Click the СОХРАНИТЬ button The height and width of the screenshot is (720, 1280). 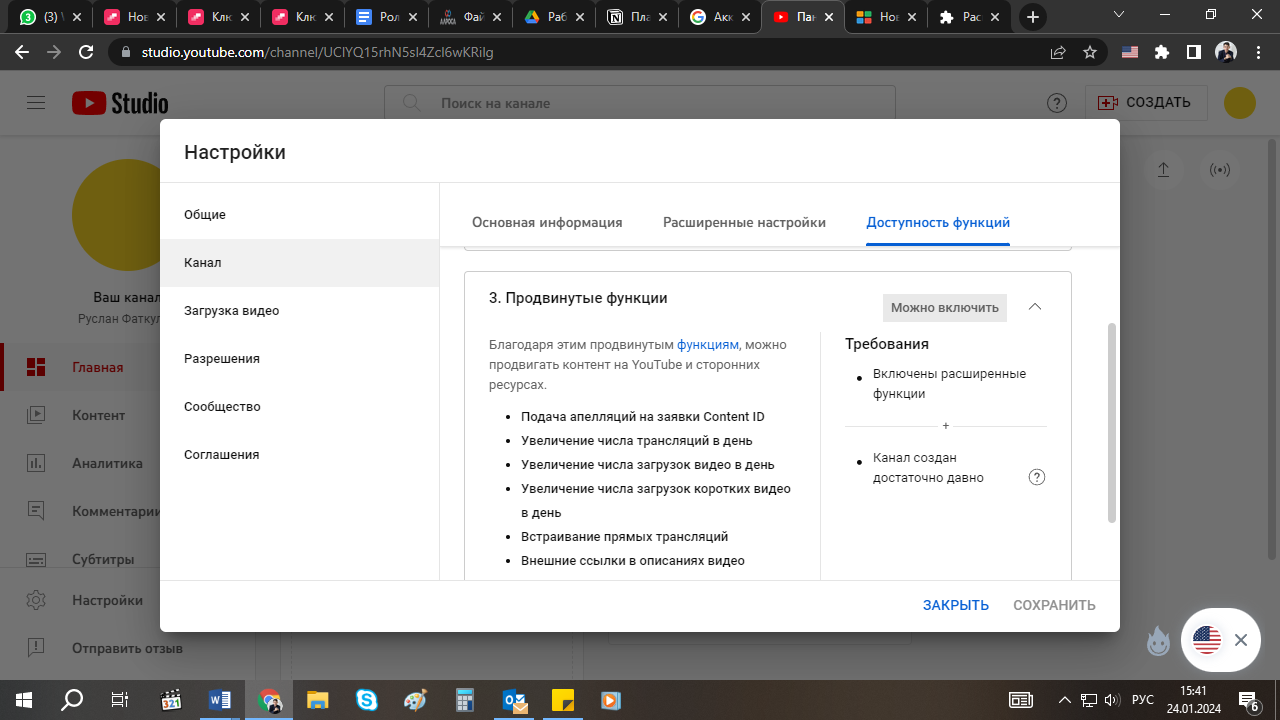click(1054, 605)
